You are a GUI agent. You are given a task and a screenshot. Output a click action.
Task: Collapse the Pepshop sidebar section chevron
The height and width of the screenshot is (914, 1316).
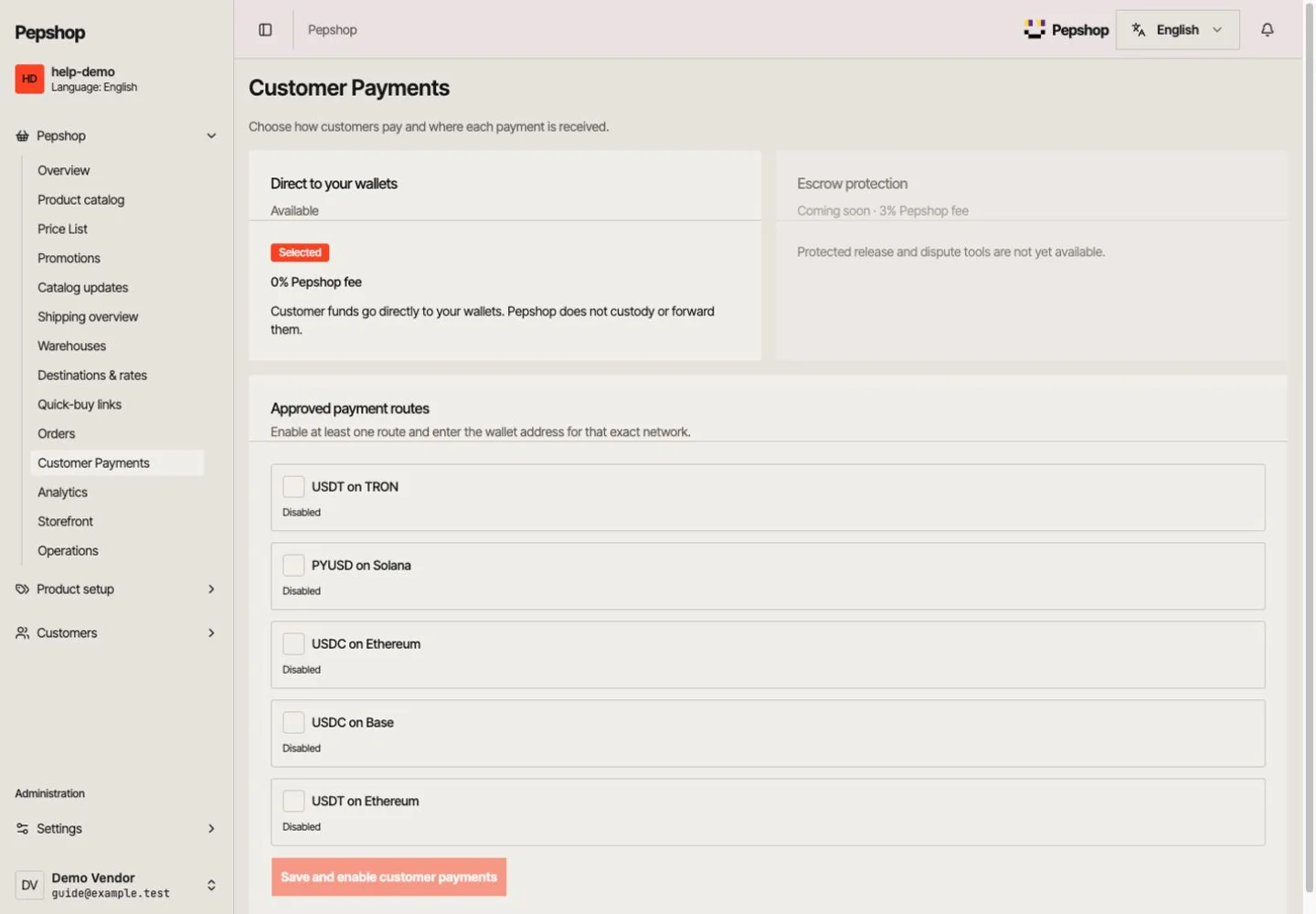(x=211, y=136)
